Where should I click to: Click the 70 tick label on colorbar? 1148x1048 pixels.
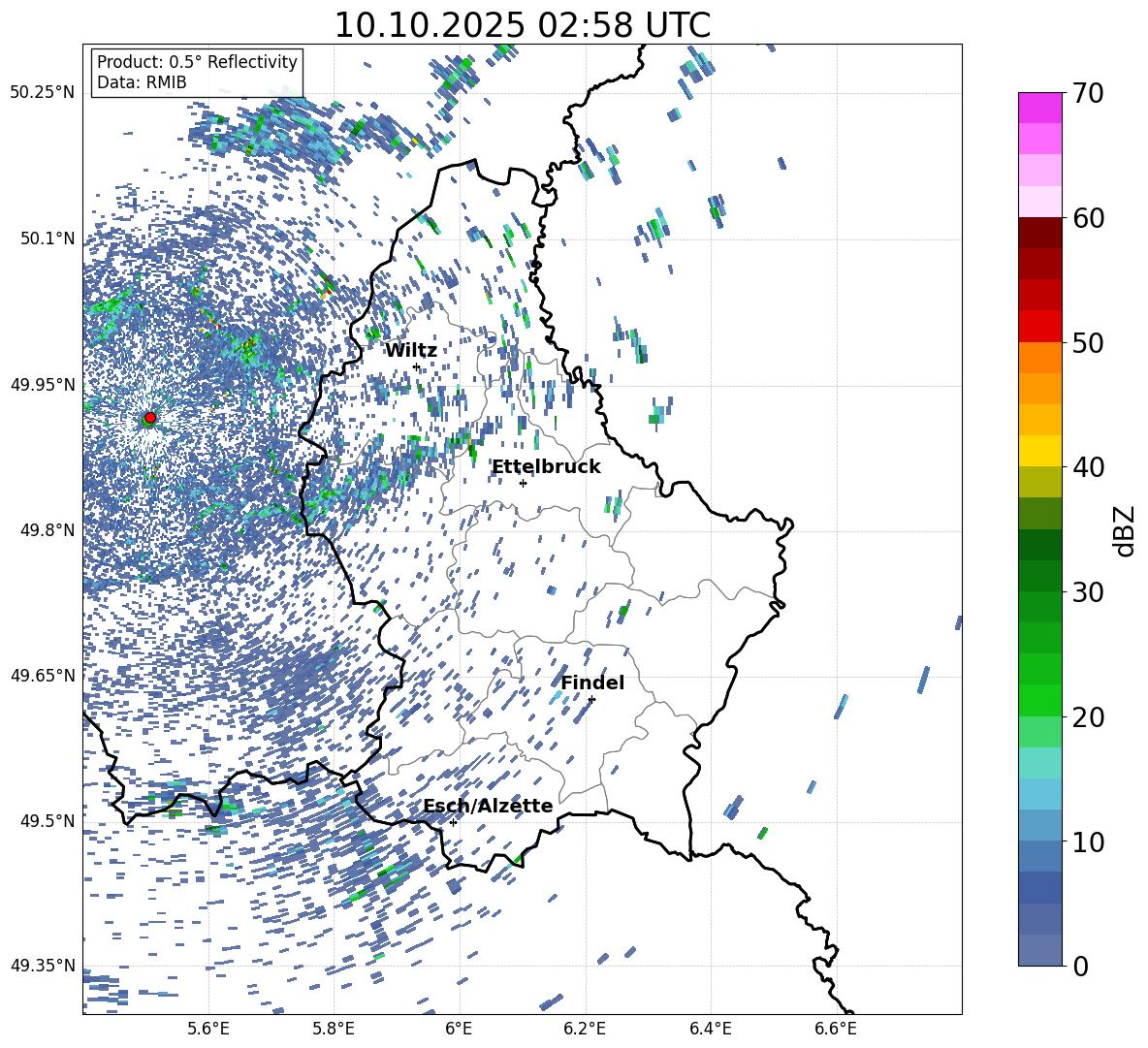pyautogui.click(x=1091, y=94)
